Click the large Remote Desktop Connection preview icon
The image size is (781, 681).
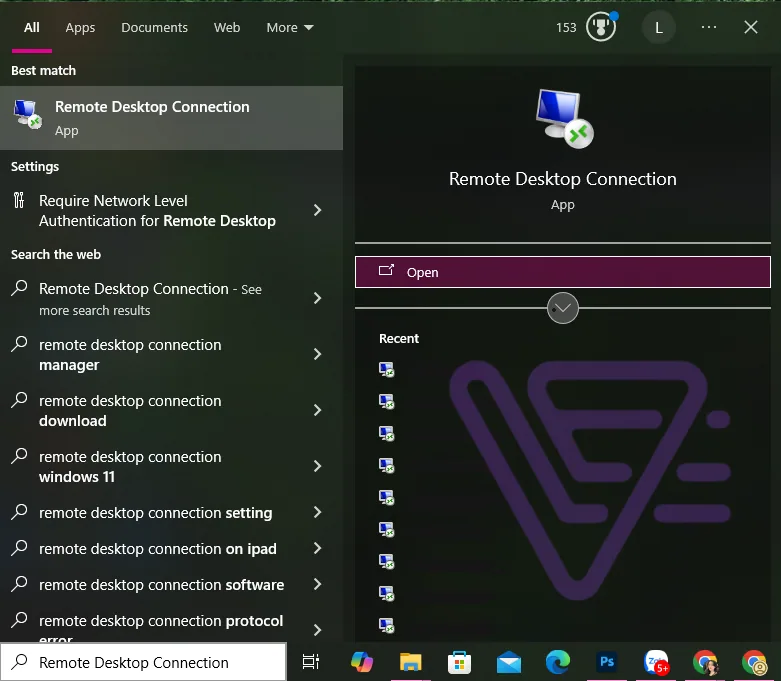point(564,118)
